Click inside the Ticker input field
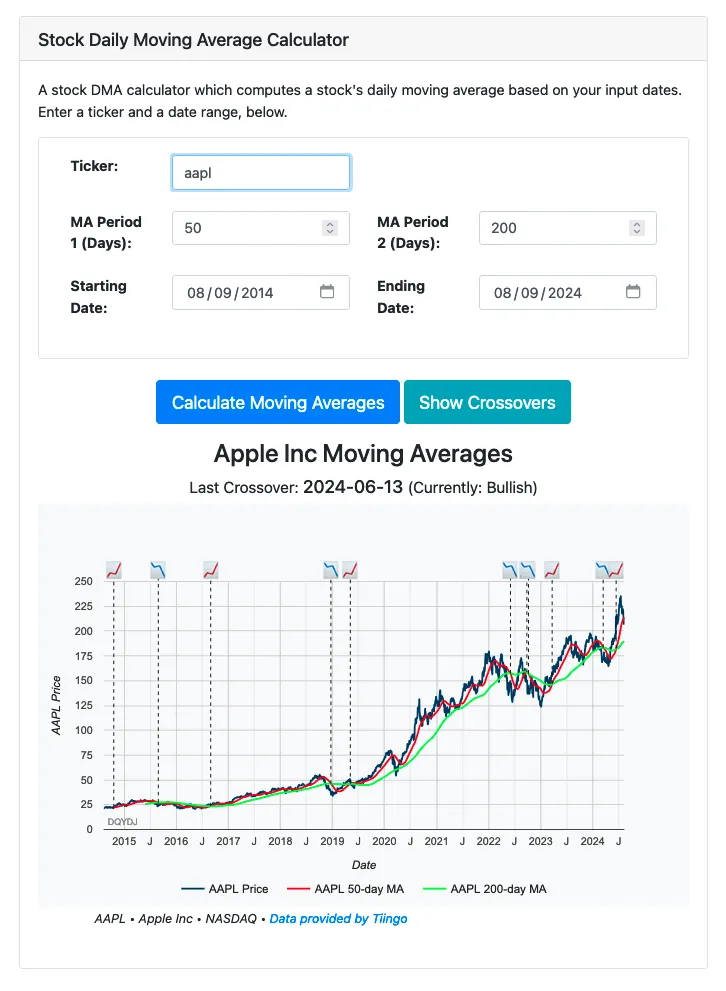The width and height of the screenshot is (726, 991). [x=260, y=172]
